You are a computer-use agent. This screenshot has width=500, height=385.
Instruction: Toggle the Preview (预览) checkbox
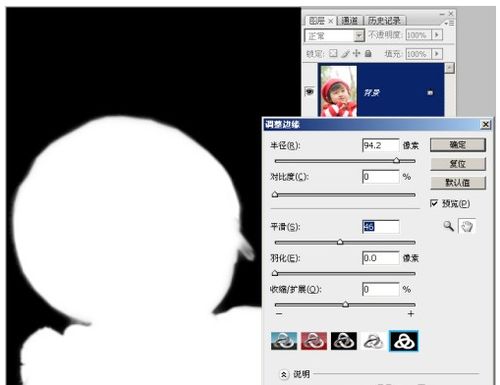tap(434, 203)
